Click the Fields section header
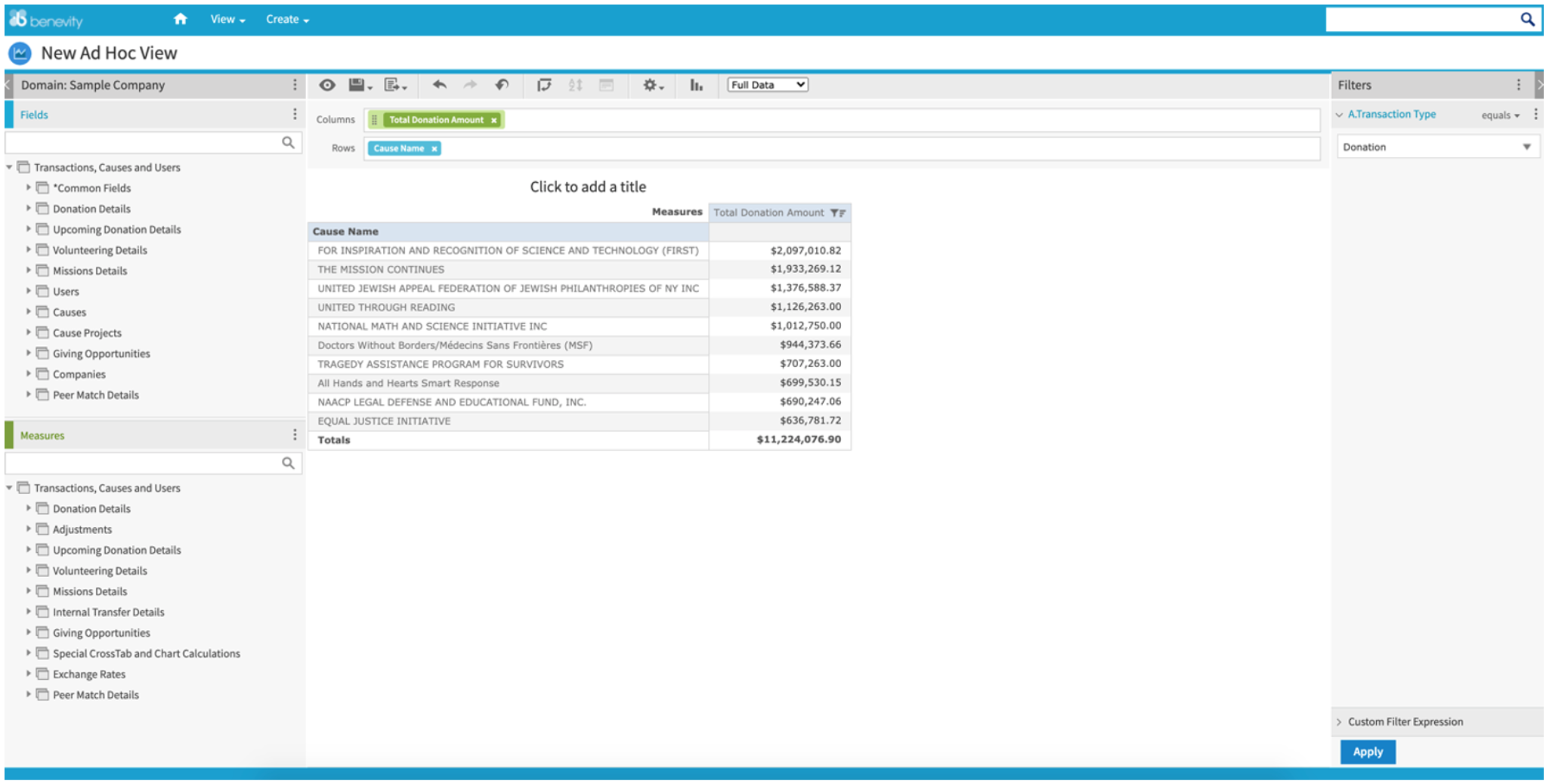1549x784 pixels. click(34, 115)
